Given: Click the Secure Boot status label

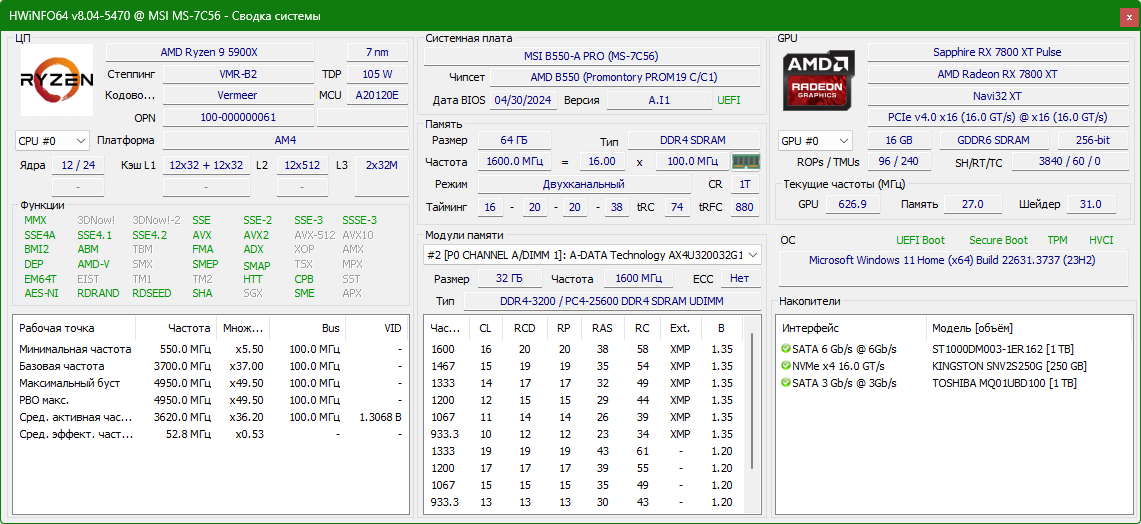Looking at the screenshot, I should tap(998, 240).
